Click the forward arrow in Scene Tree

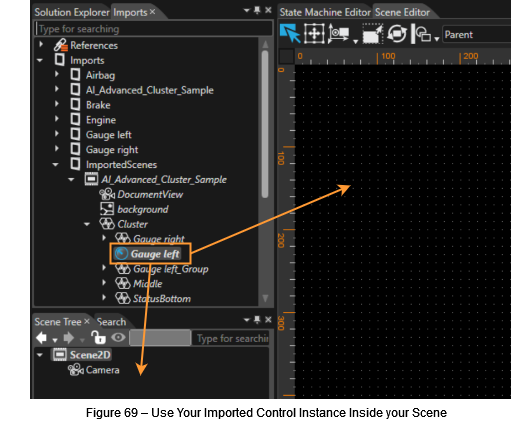click(69, 338)
